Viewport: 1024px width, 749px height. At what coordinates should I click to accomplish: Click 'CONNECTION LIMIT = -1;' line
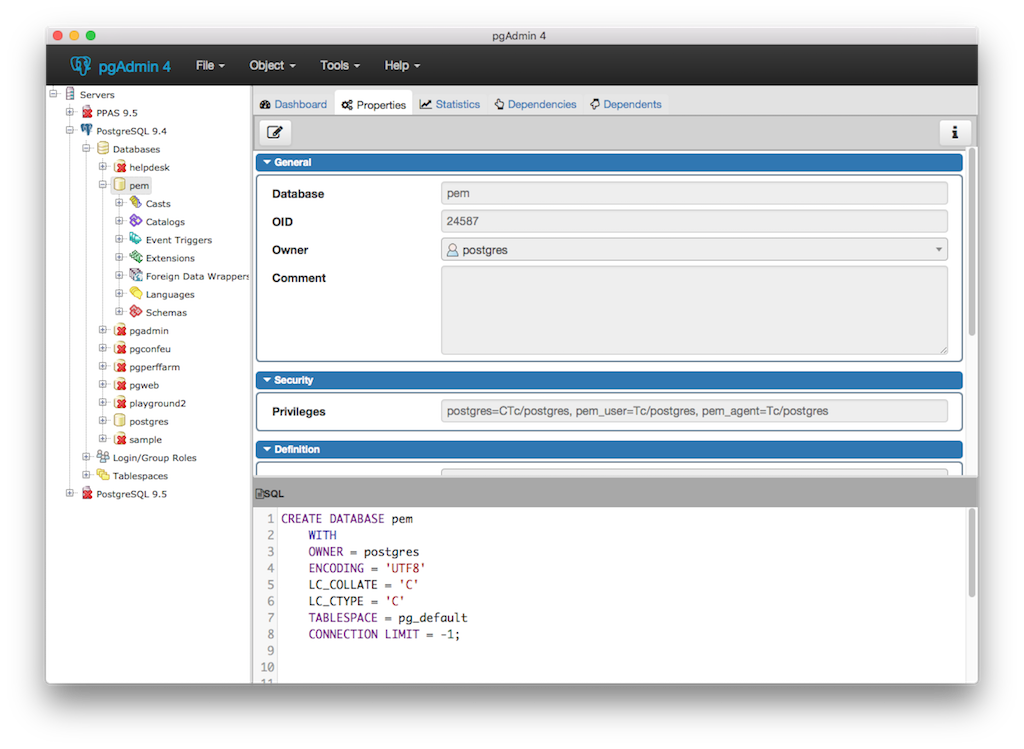384,634
